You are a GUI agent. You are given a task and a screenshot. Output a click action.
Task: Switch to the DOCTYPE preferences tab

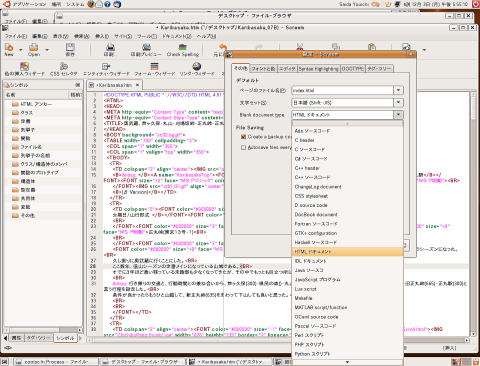353,69
